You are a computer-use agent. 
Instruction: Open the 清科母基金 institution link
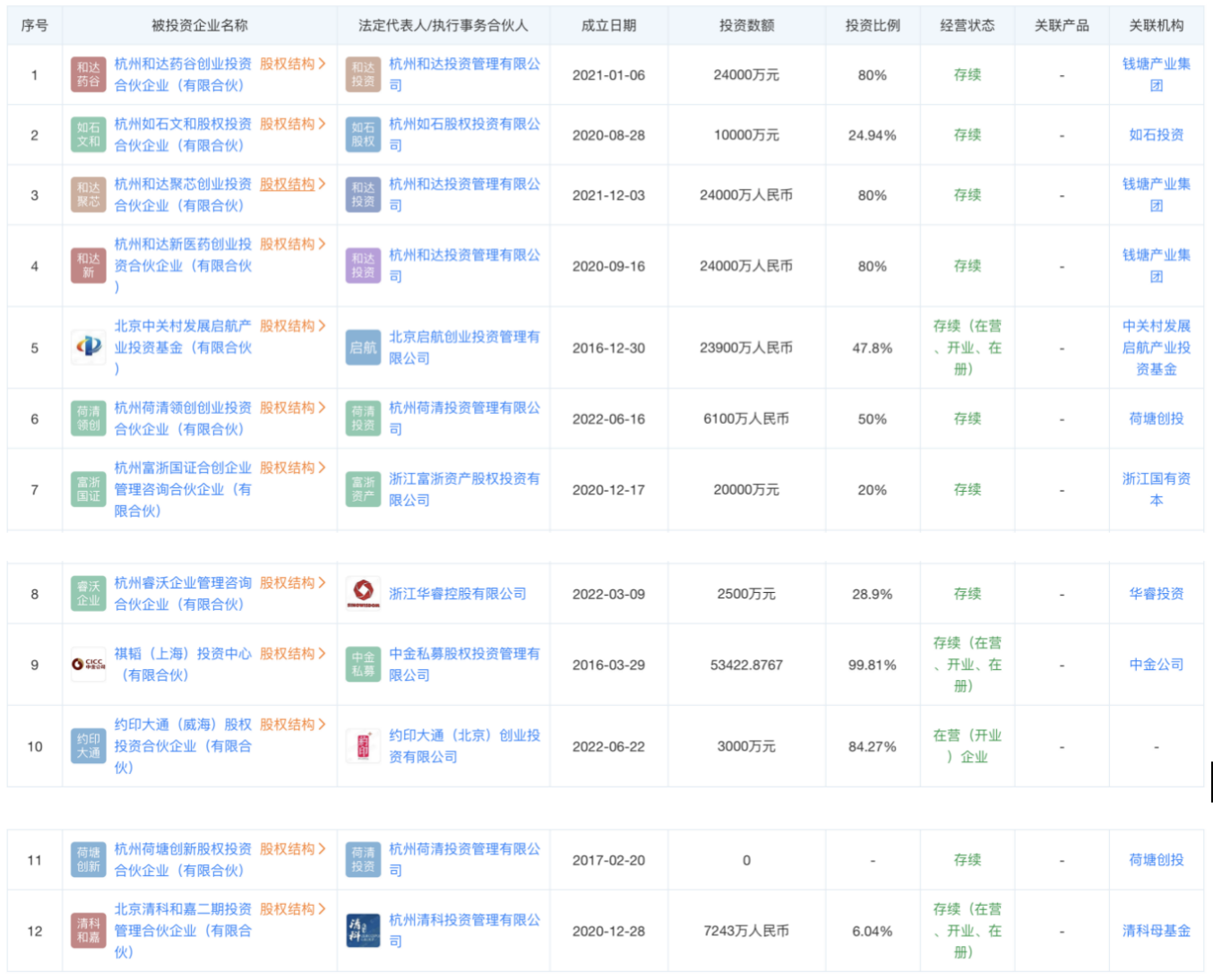coord(1156,930)
